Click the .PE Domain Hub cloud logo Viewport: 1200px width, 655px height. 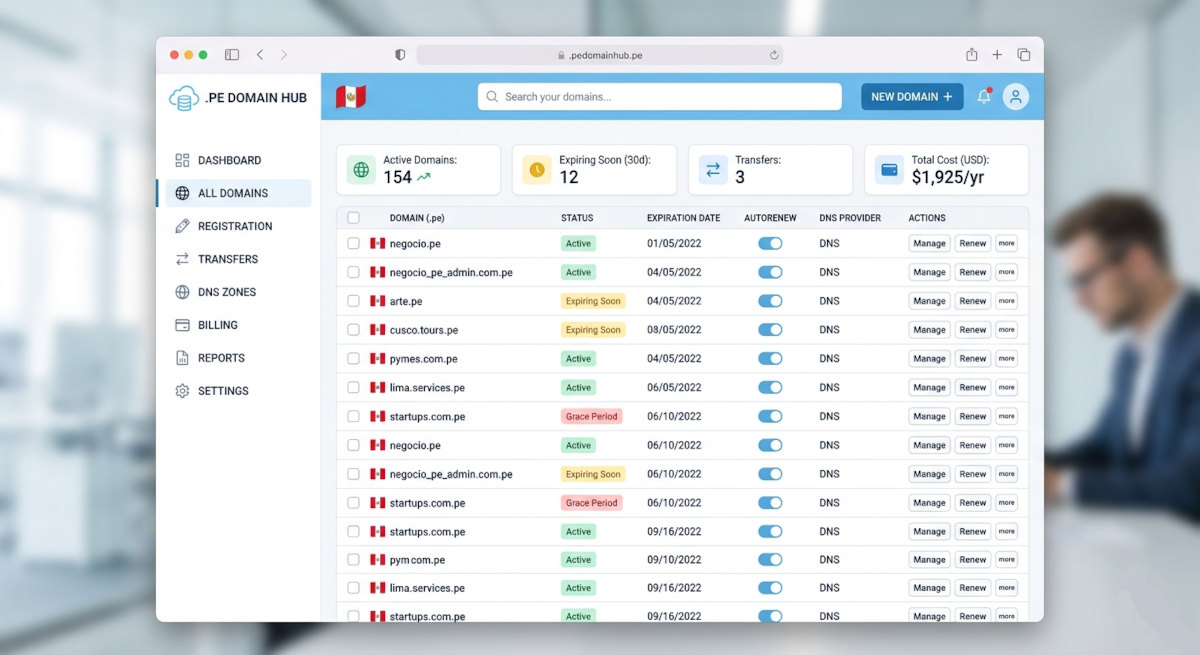pos(184,98)
